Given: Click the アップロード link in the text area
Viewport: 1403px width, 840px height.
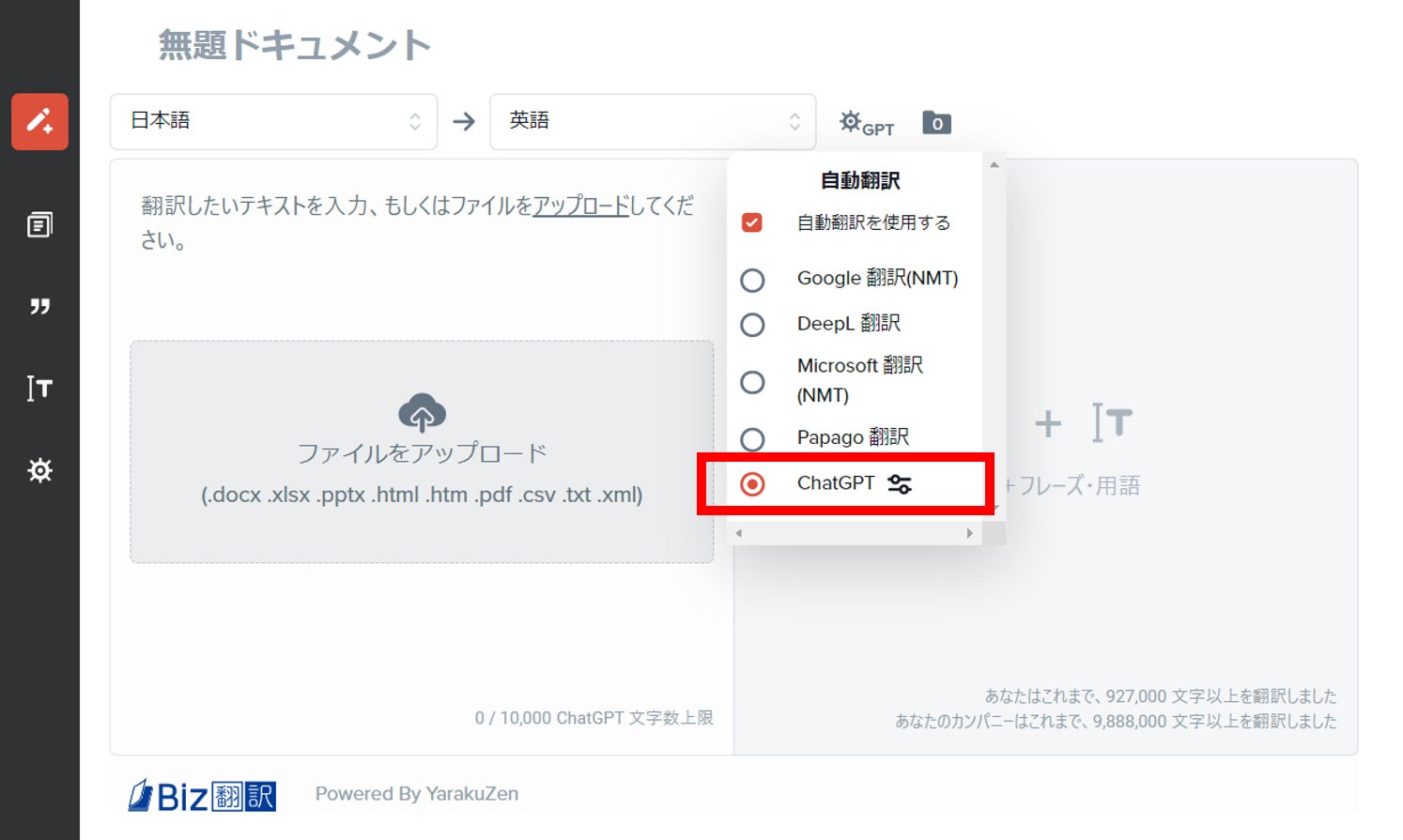Looking at the screenshot, I should tap(580, 206).
